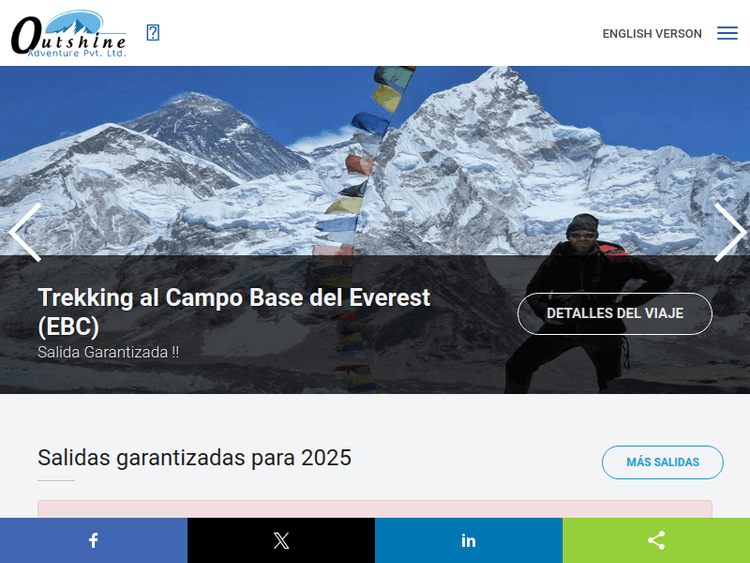Go to previous slide with left arrow
750x563 pixels.
(x=25, y=232)
